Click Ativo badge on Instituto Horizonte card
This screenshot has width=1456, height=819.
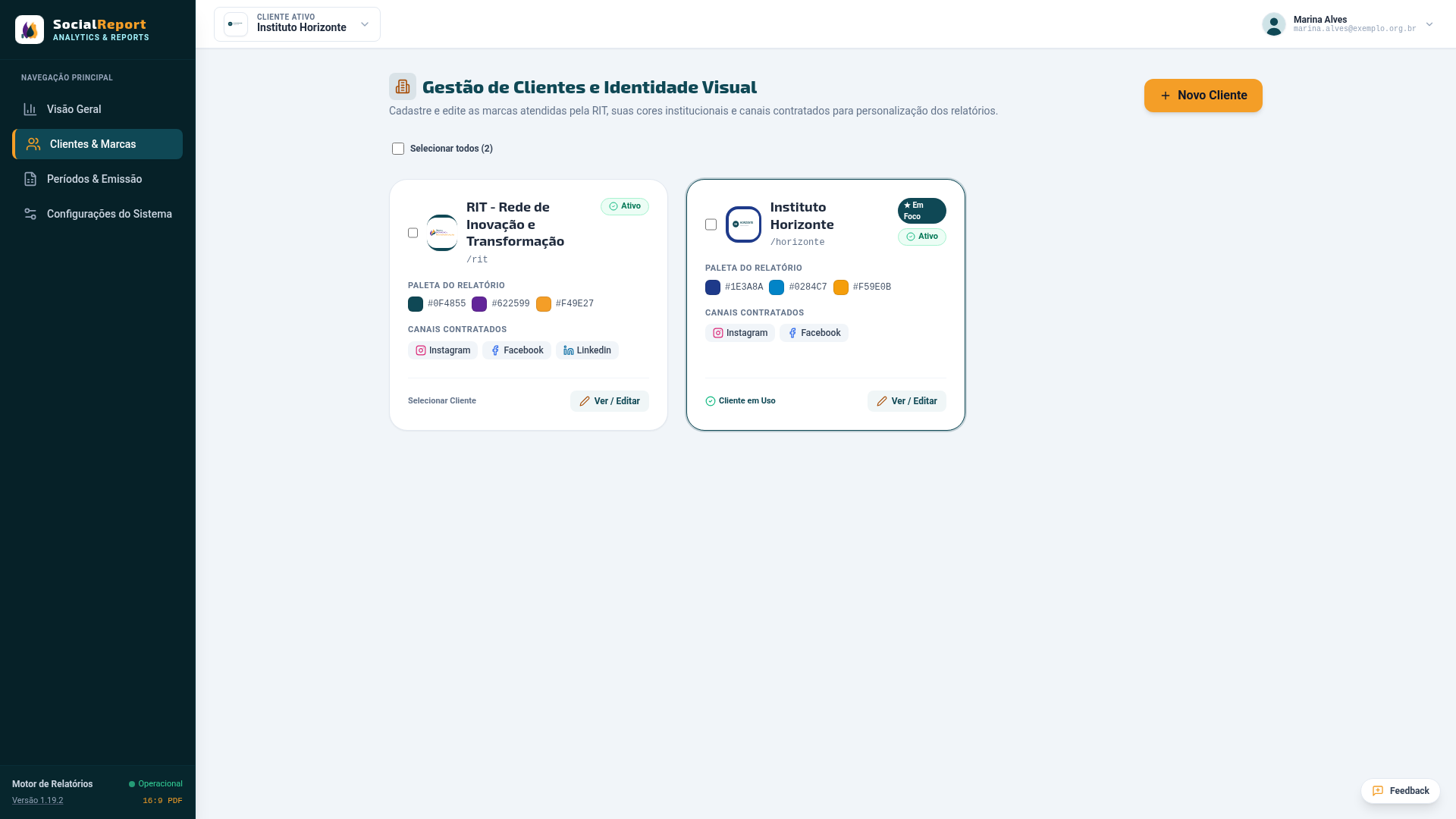pos(922,237)
